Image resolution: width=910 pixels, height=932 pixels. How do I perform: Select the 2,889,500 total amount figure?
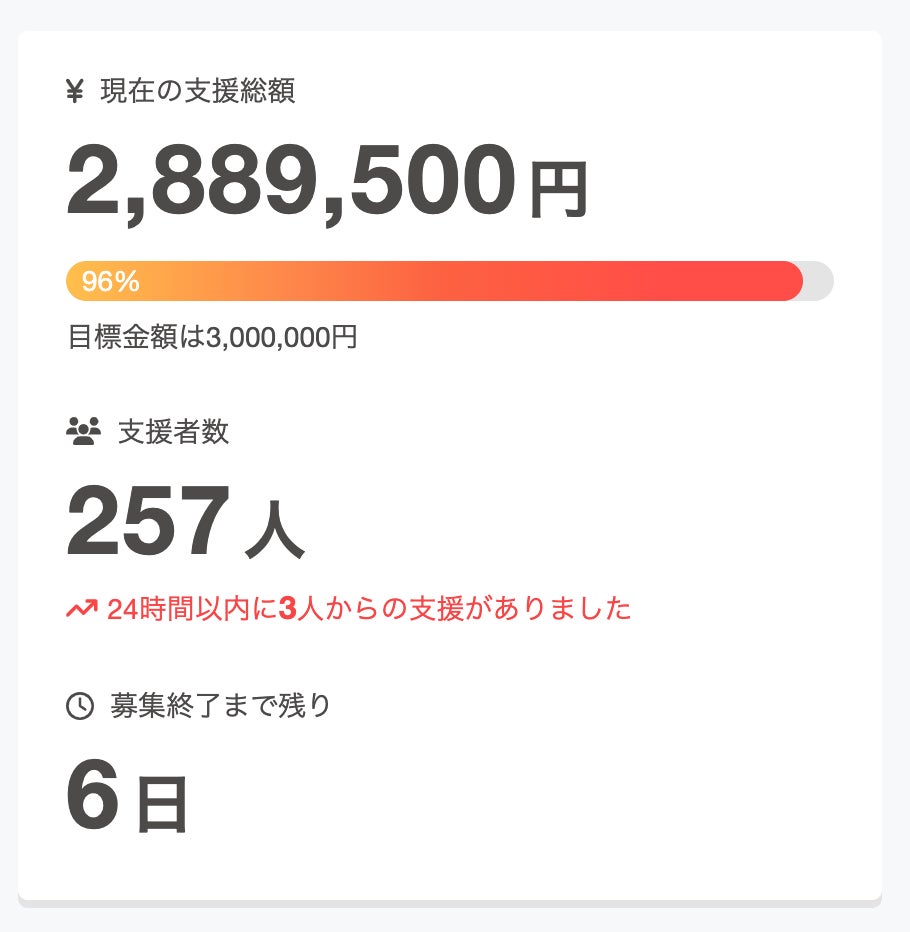pyautogui.click(x=291, y=183)
